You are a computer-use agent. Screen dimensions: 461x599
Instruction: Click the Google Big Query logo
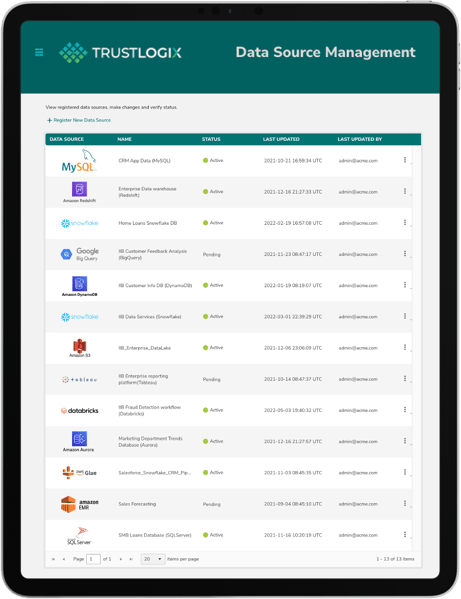click(79, 254)
